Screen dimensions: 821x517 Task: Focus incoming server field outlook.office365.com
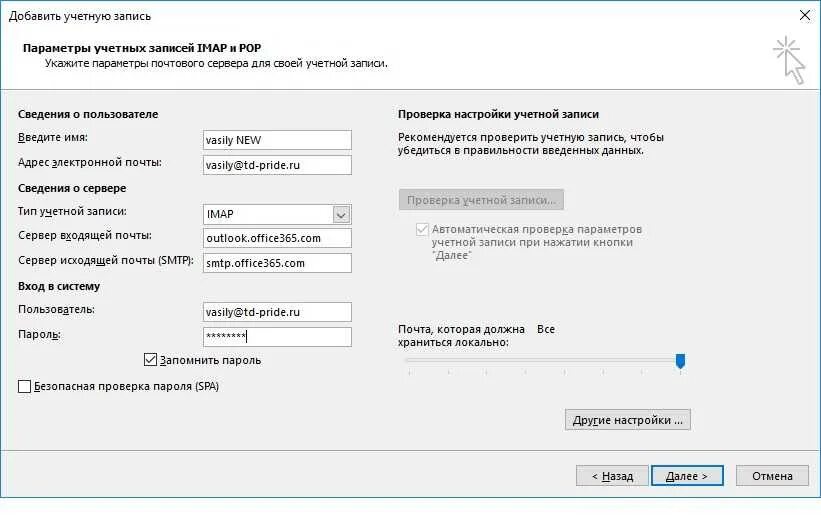[x=276, y=238]
